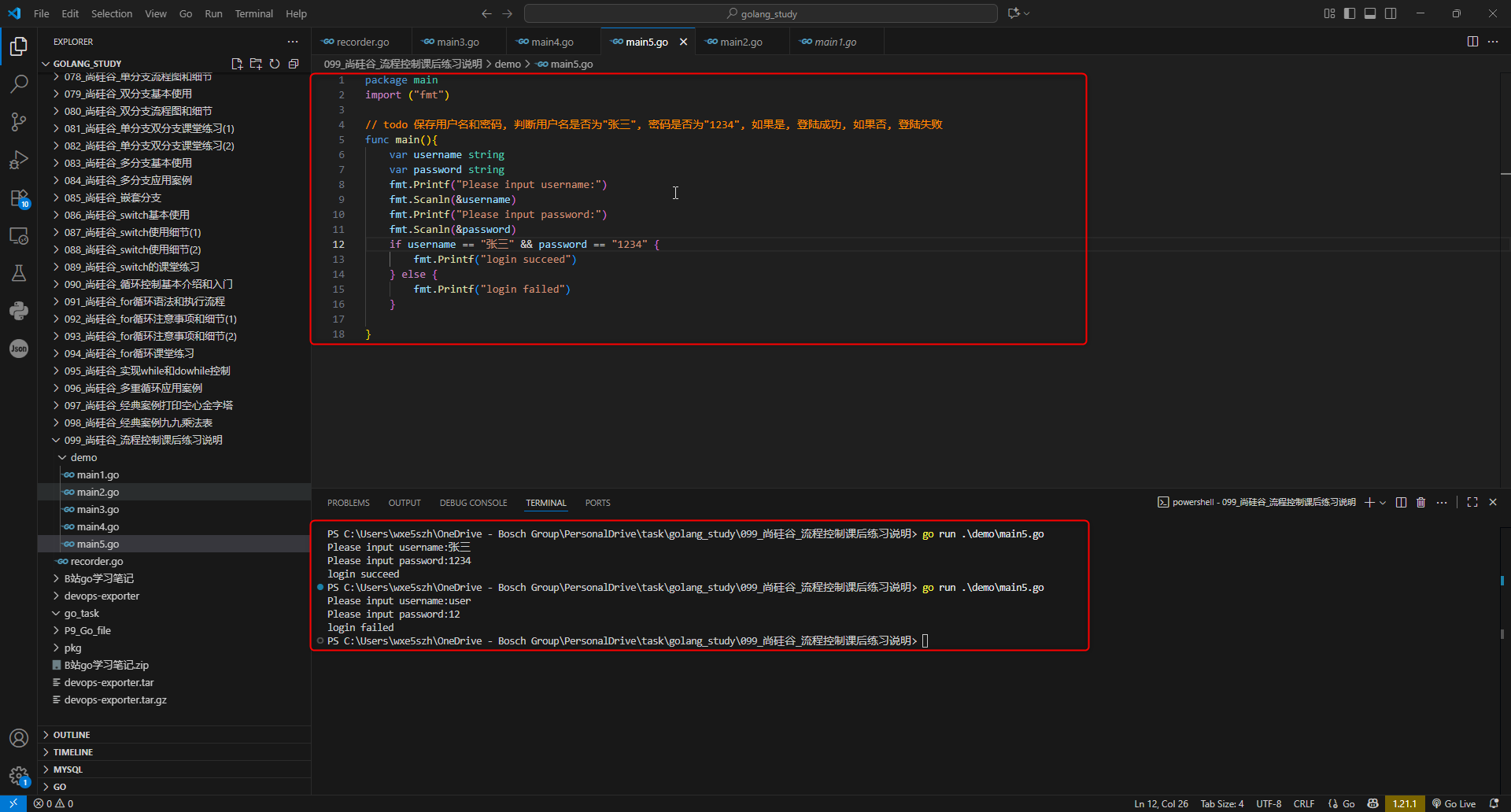Image resolution: width=1511 pixels, height=812 pixels.
Task: Open the Json view in activity bar
Action: coord(19,349)
